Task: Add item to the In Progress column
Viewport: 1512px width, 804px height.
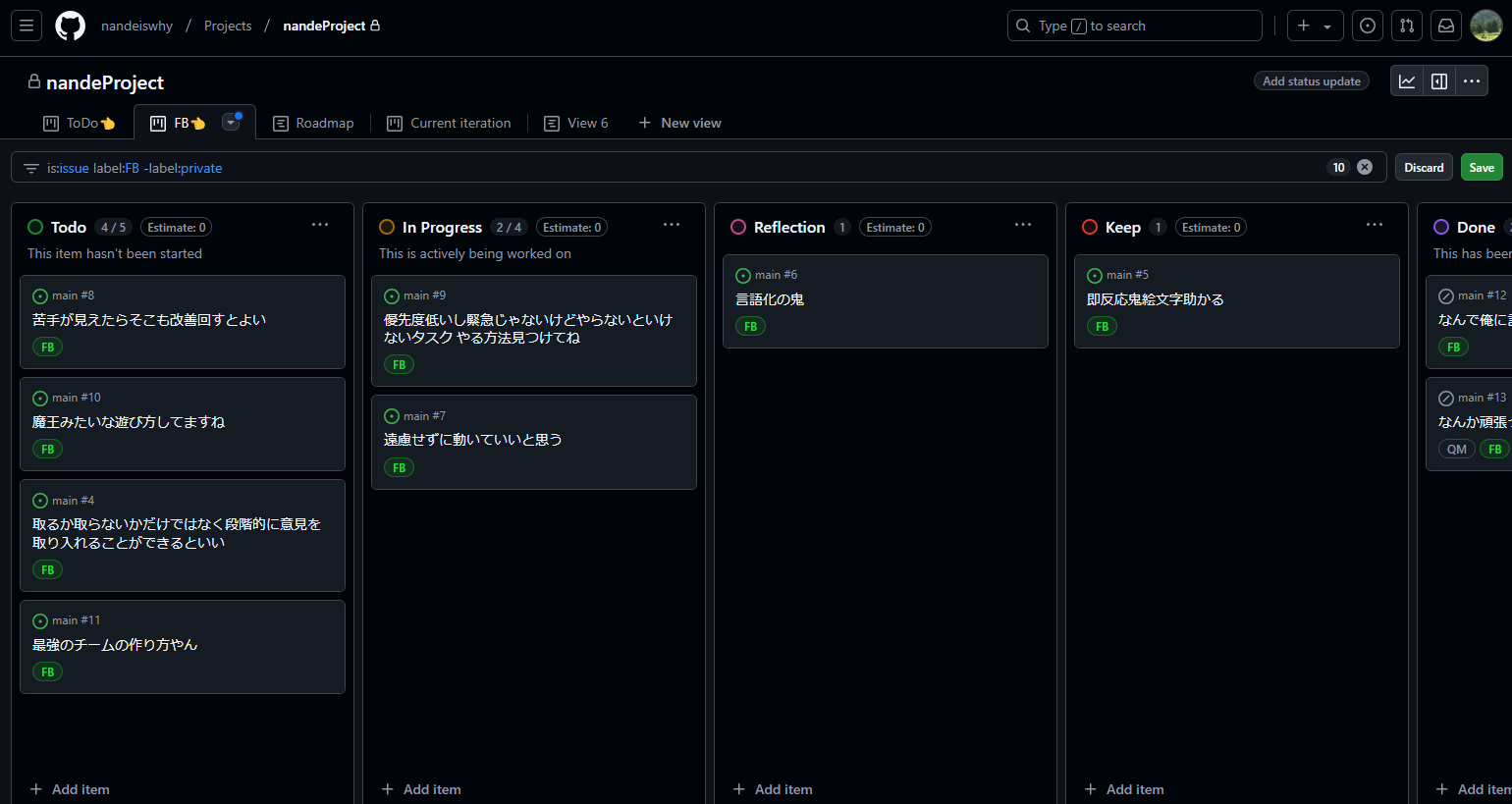Action: pyautogui.click(x=421, y=789)
